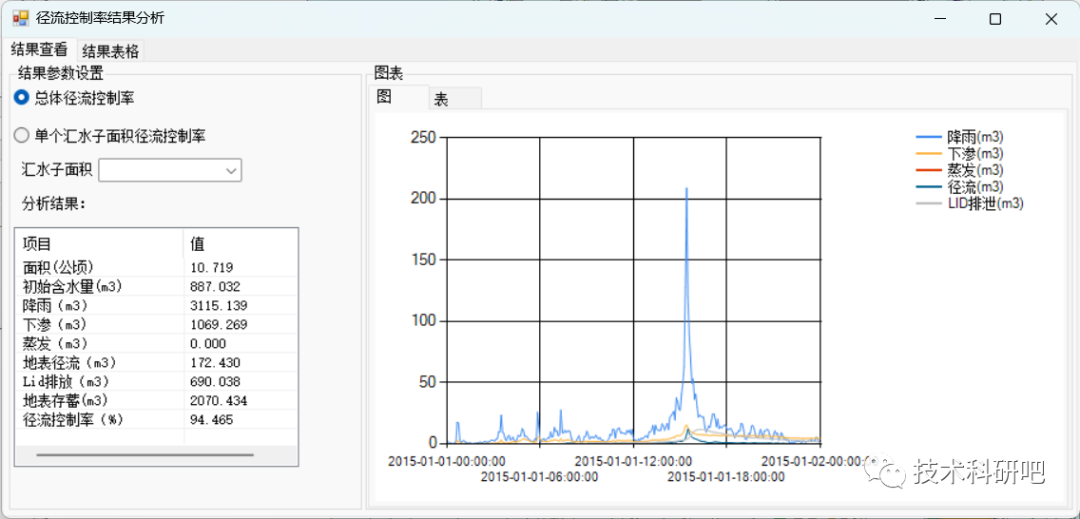Image resolution: width=1080 pixels, height=519 pixels.
Task: Click the 2015-01-01-18:00:00 axis label
Action: point(726,476)
